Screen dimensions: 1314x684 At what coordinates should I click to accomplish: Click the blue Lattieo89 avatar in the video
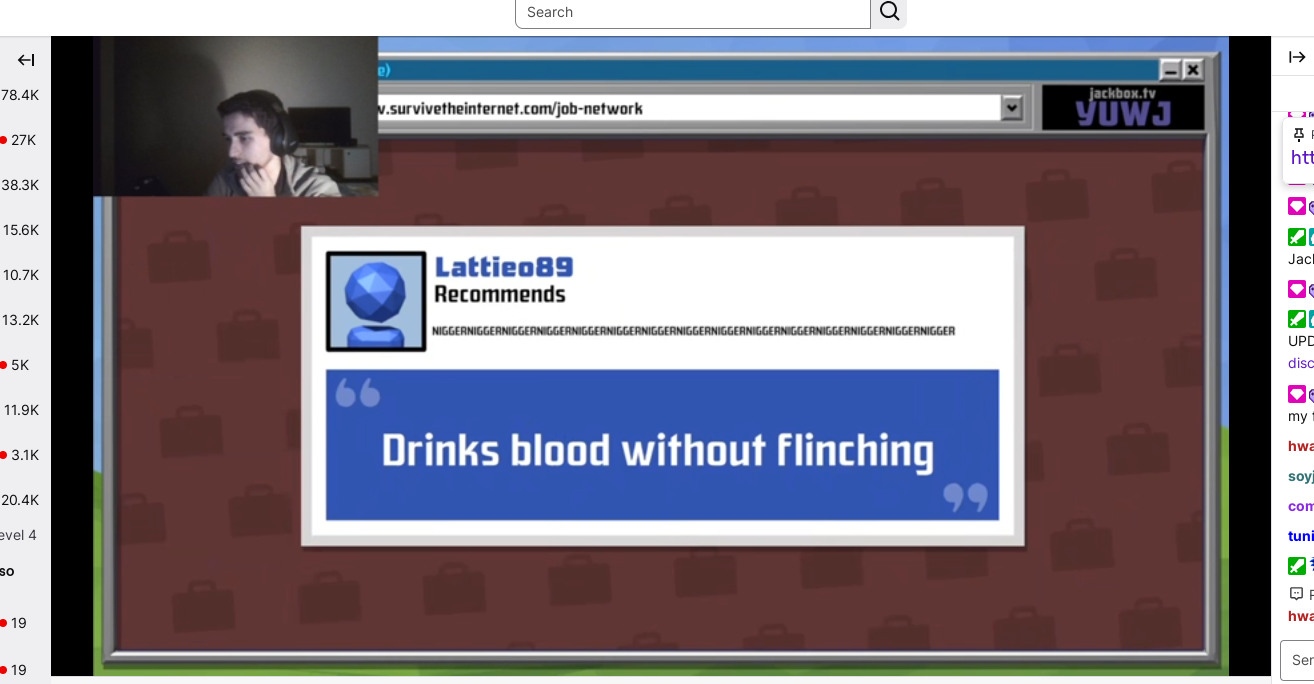tap(376, 301)
